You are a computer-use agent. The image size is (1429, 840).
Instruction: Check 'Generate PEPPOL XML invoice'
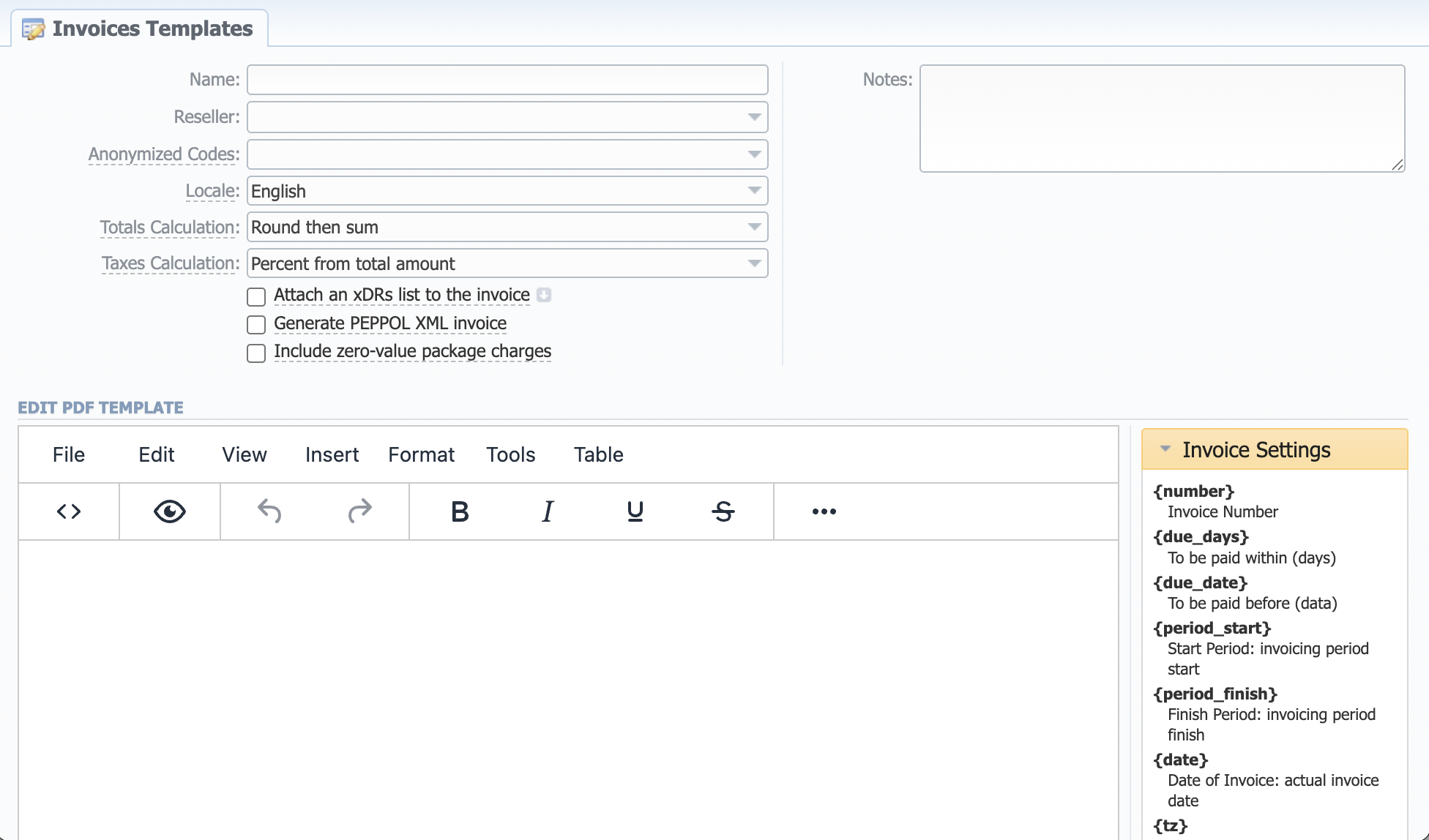pos(255,324)
